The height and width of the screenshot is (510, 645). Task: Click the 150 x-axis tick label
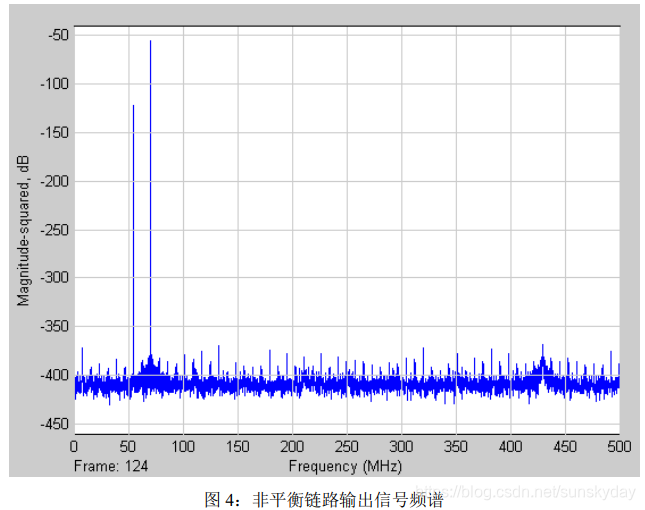point(237,446)
